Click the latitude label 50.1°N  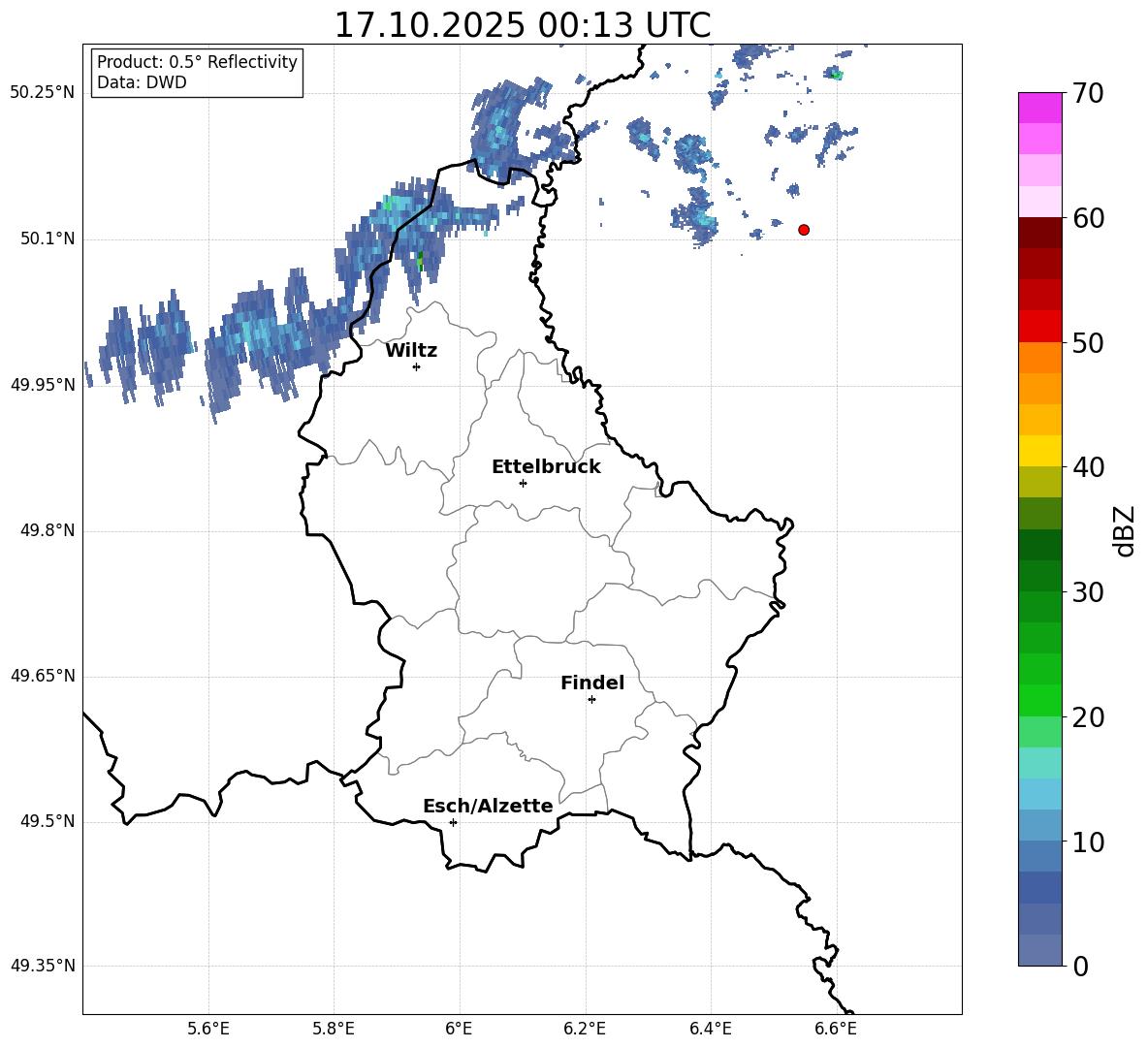pyautogui.click(x=48, y=239)
